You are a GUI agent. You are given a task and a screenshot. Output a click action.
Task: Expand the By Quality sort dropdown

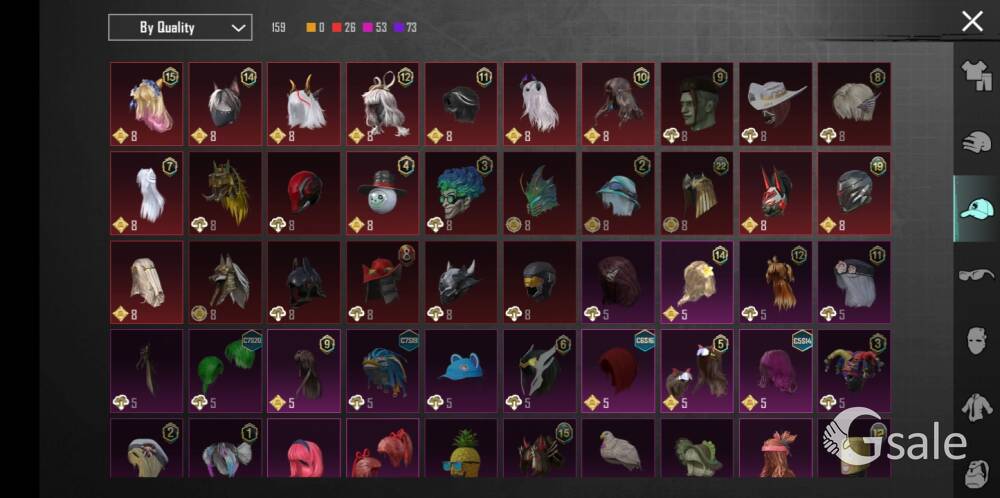[x=180, y=27]
